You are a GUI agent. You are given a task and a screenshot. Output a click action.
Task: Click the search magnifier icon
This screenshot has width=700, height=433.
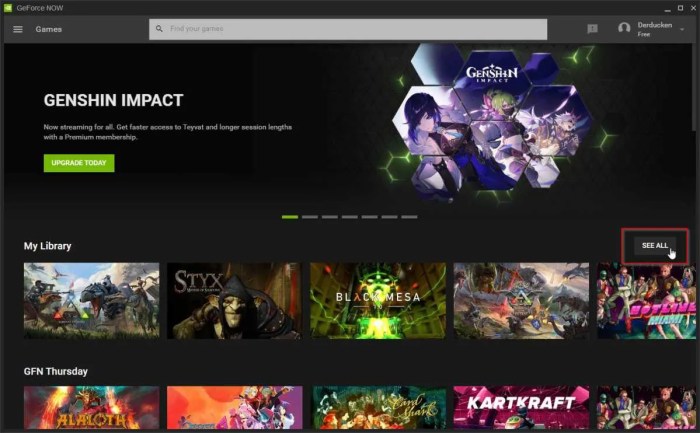(x=159, y=29)
